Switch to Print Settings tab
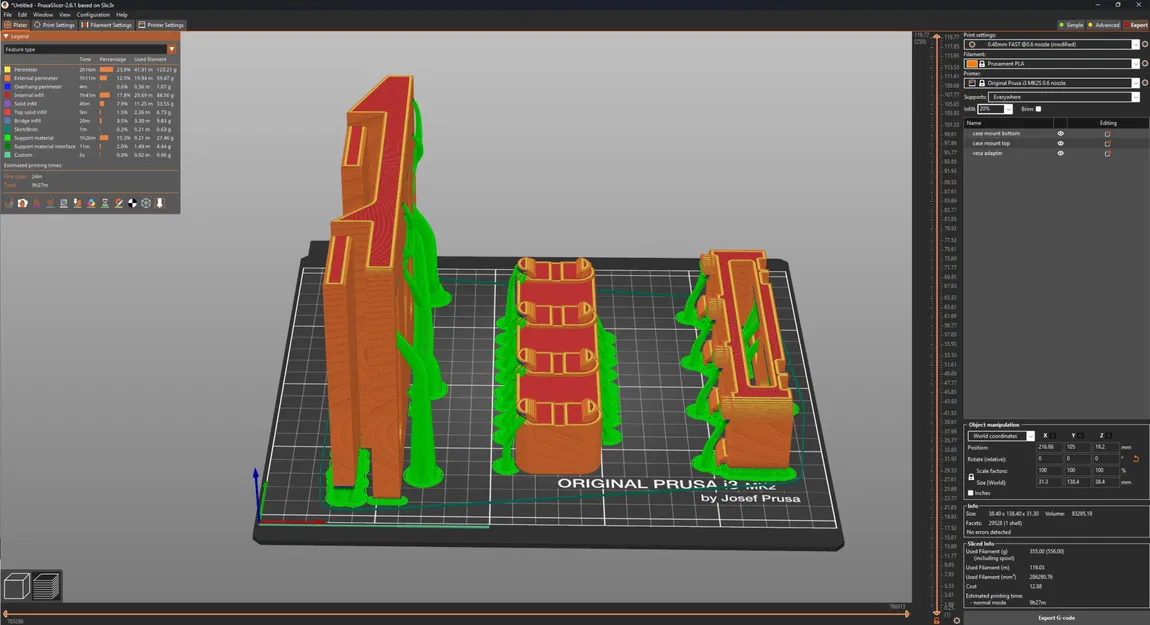 point(54,25)
